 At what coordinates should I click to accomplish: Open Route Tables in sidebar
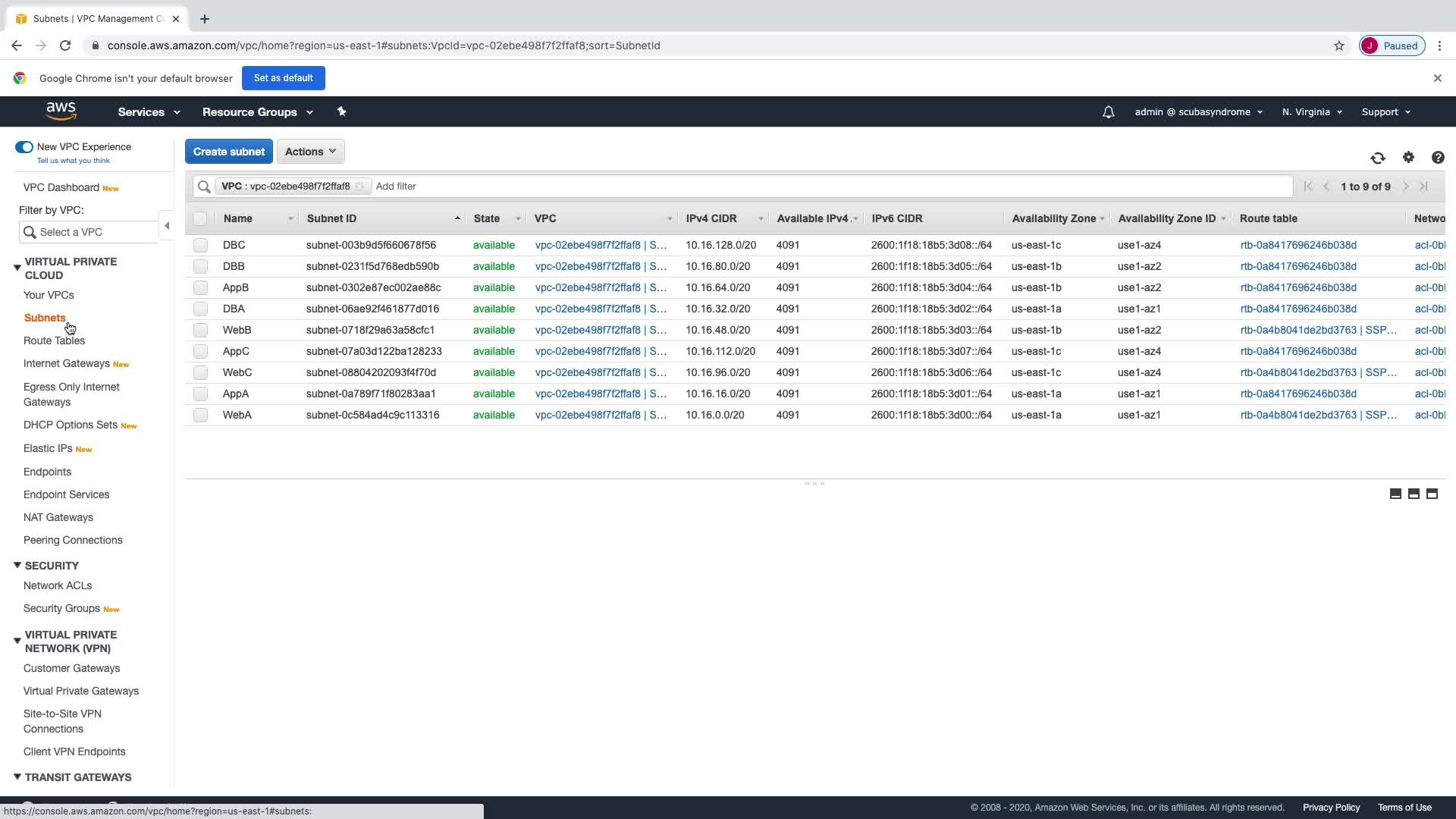click(x=54, y=340)
